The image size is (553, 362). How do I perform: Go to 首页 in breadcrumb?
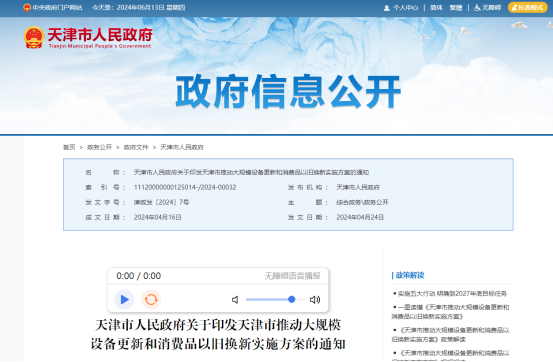(69, 147)
